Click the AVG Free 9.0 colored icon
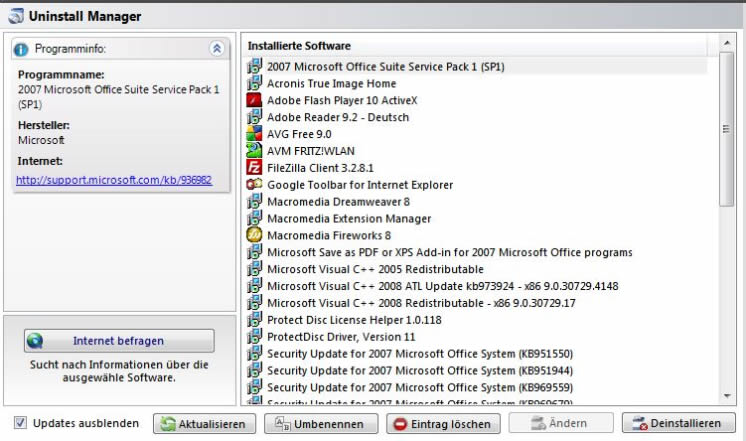Image resolution: width=746 pixels, height=441 pixels. 255,134
